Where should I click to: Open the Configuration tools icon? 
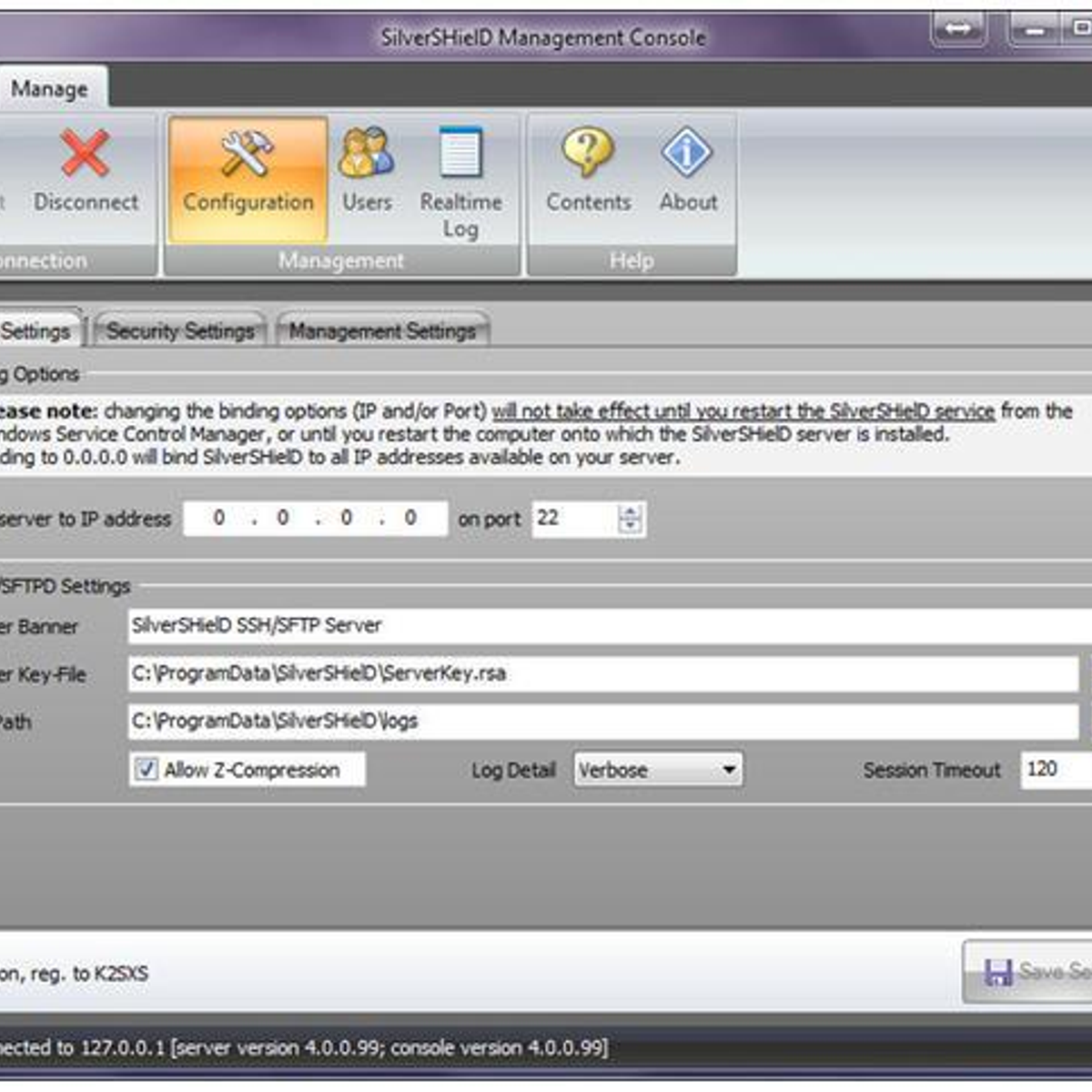click(248, 153)
